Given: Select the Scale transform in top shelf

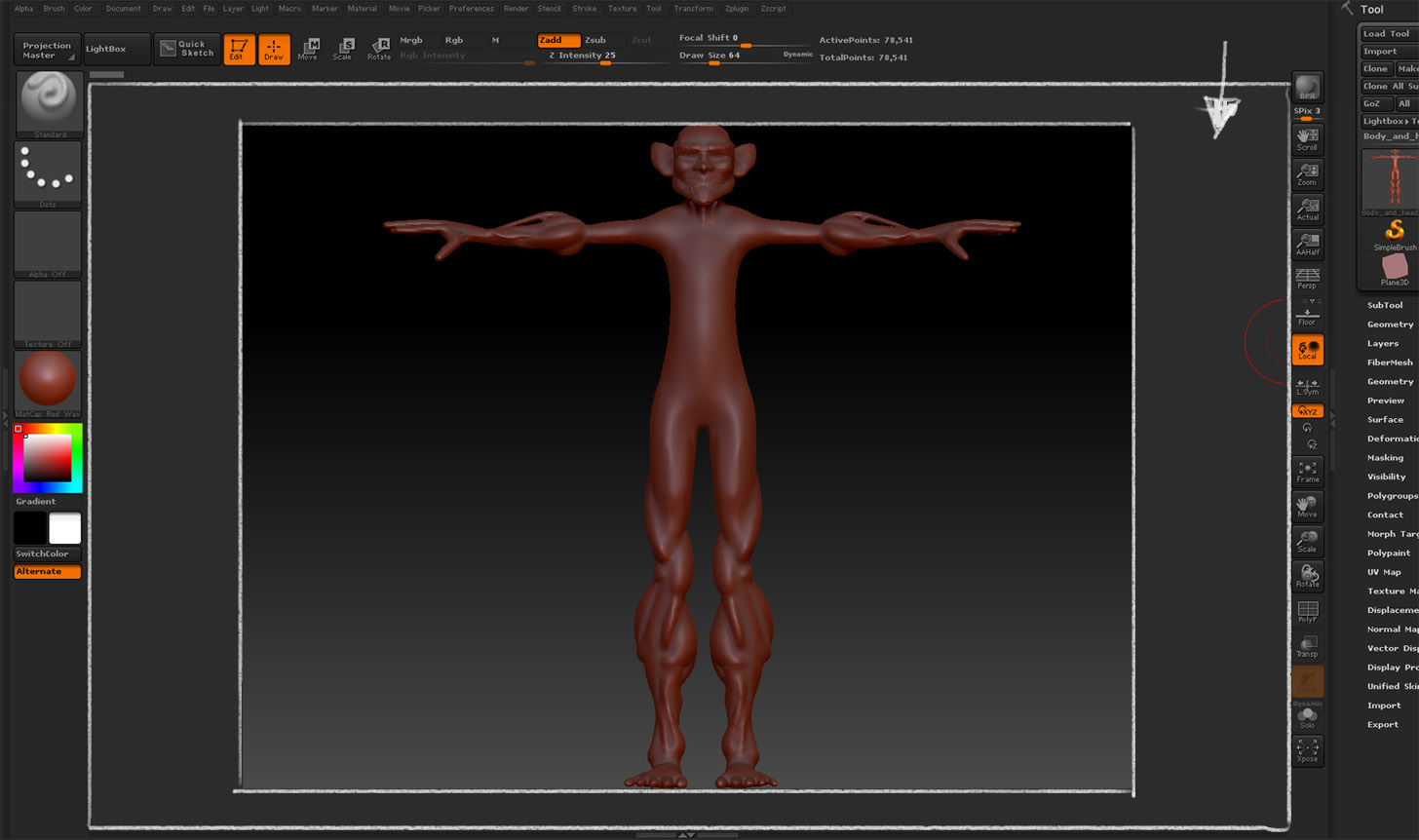Looking at the screenshot, I should (x=343, y=50).
